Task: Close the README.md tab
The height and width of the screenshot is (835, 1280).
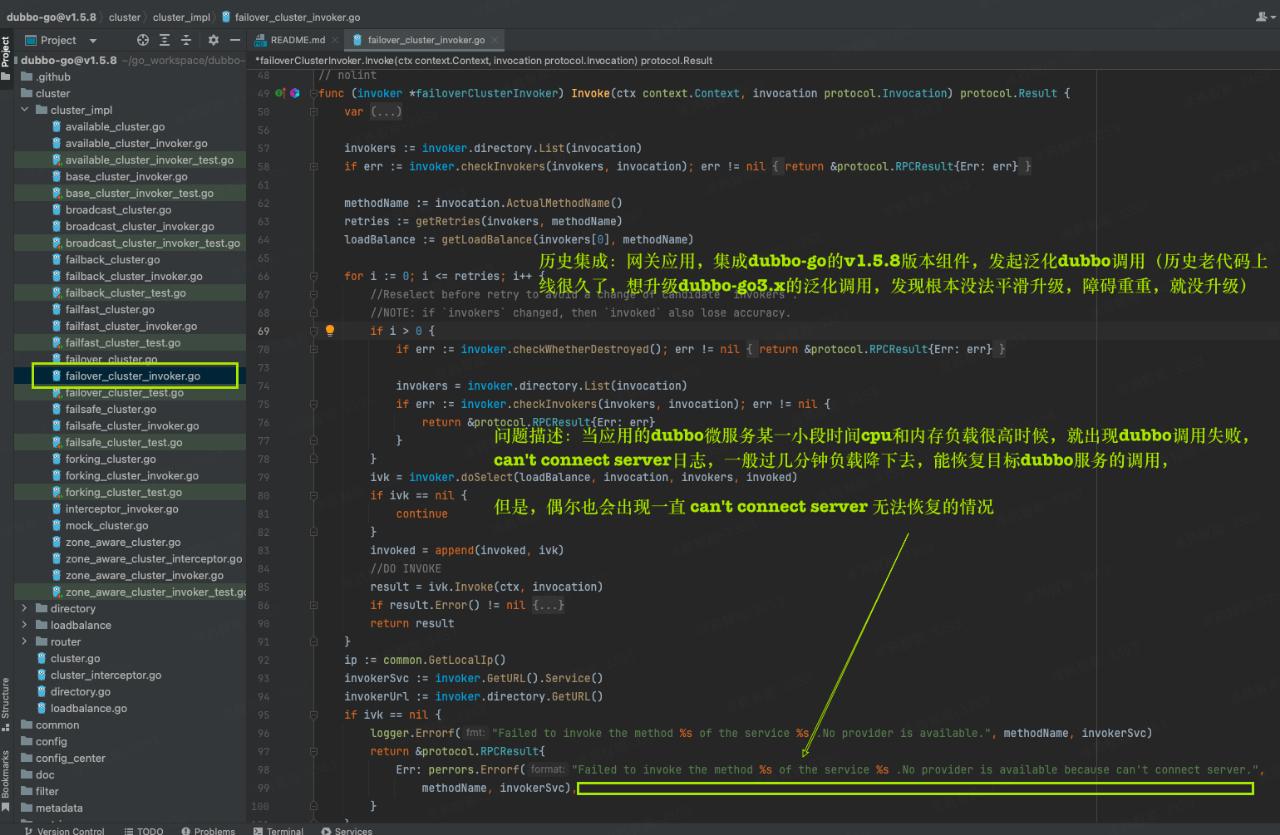Action: click(x=334, y=40)
